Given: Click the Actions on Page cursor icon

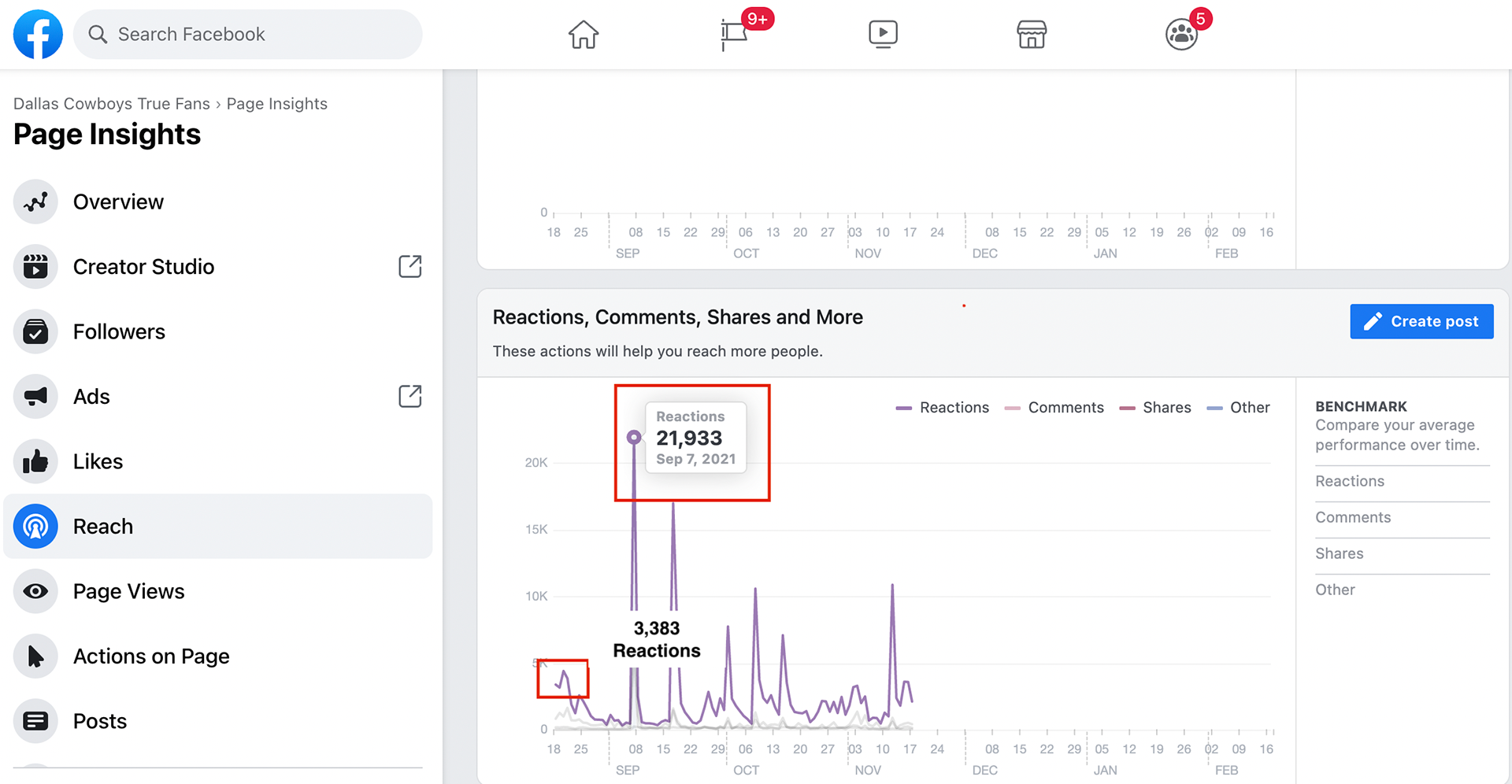Looking at the screenshot, I should tap(35, 656).
